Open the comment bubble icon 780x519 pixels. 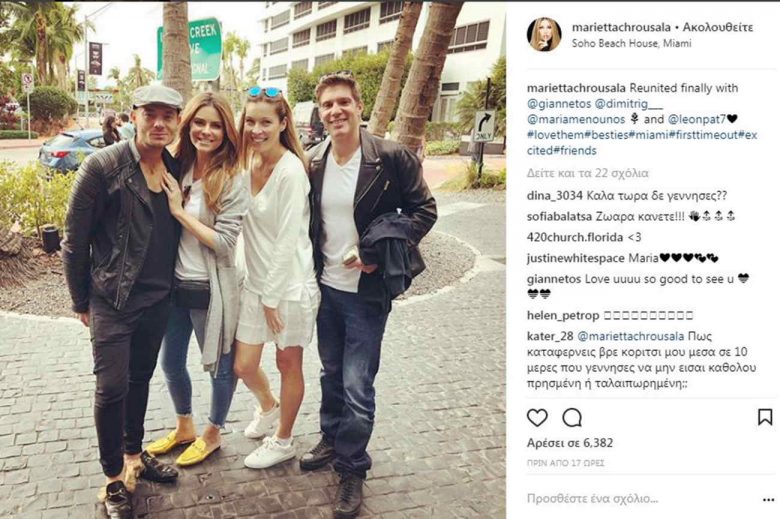(x=572, y=417)
